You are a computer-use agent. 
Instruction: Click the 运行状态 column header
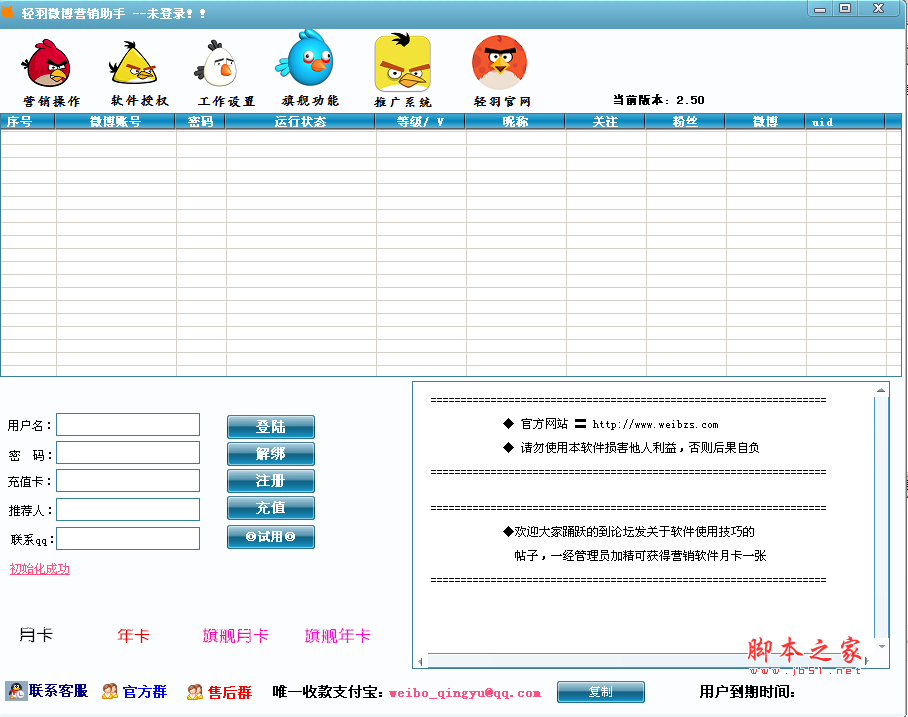[x=301, y=121]
